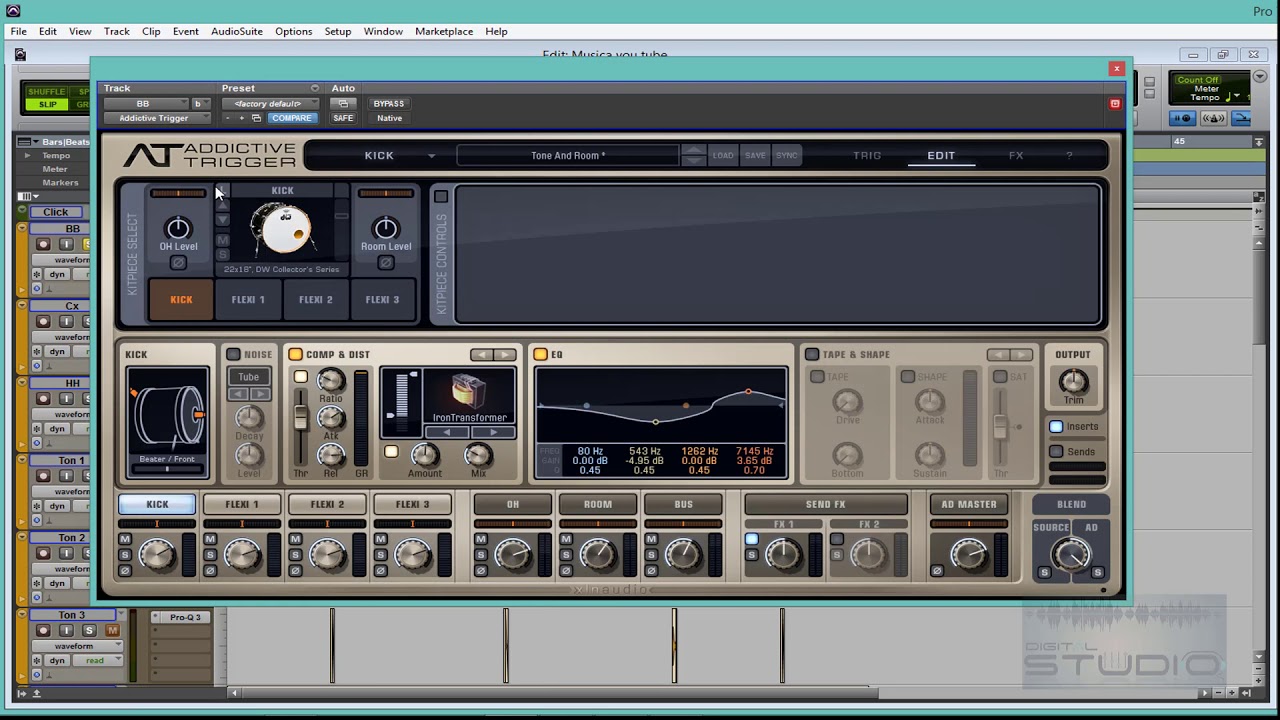The height and width of the screenshot is (720, 1280).
Task: Solo the ROOM mixer channel
Action: pyautogui.click(x=566, y=555)
